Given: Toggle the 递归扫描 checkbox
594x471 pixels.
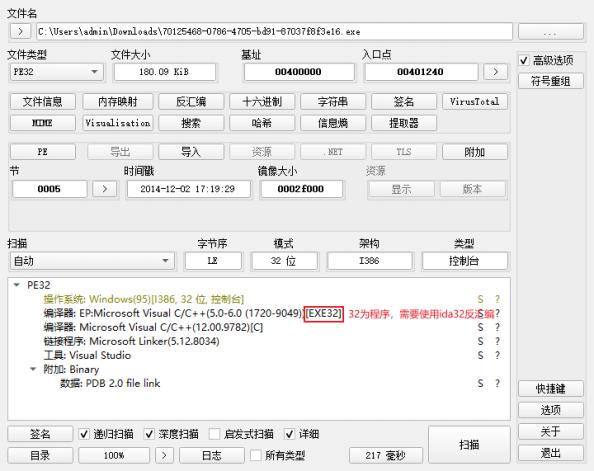Looking at the screenshot, I should (x=84, y=434).
